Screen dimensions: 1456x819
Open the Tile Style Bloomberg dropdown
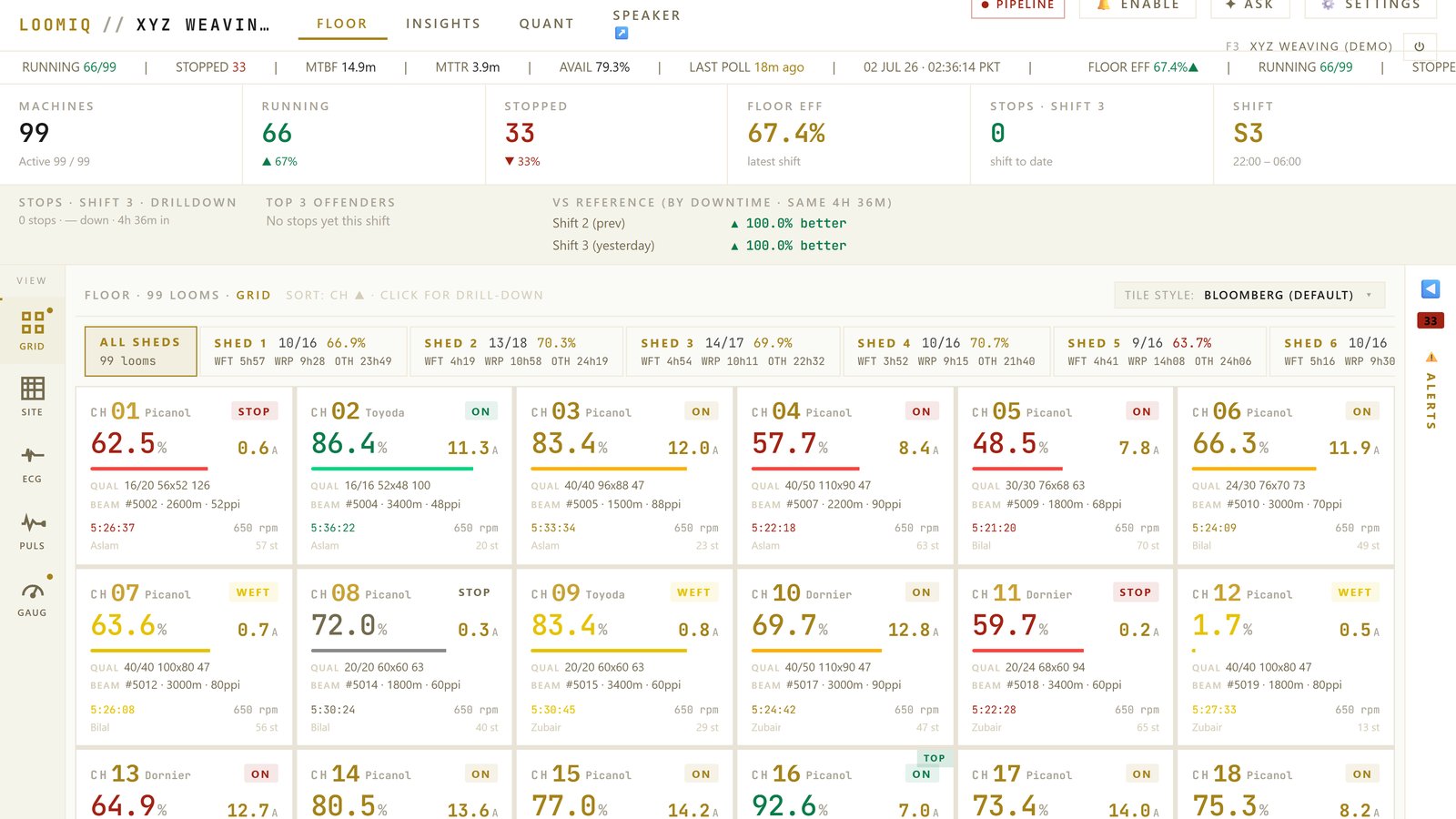tap(1249, 295)
